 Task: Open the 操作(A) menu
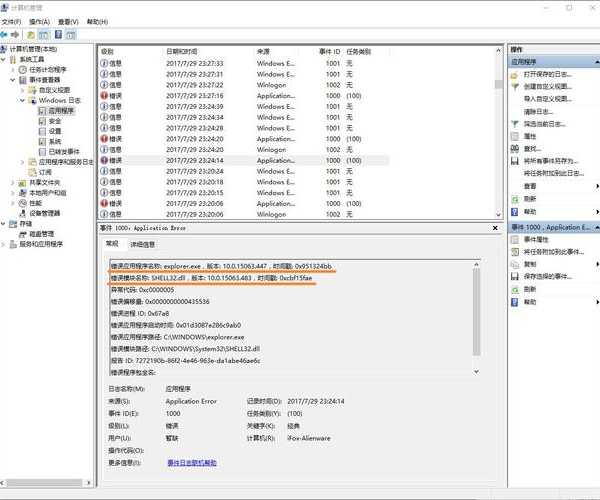point(40,20)
